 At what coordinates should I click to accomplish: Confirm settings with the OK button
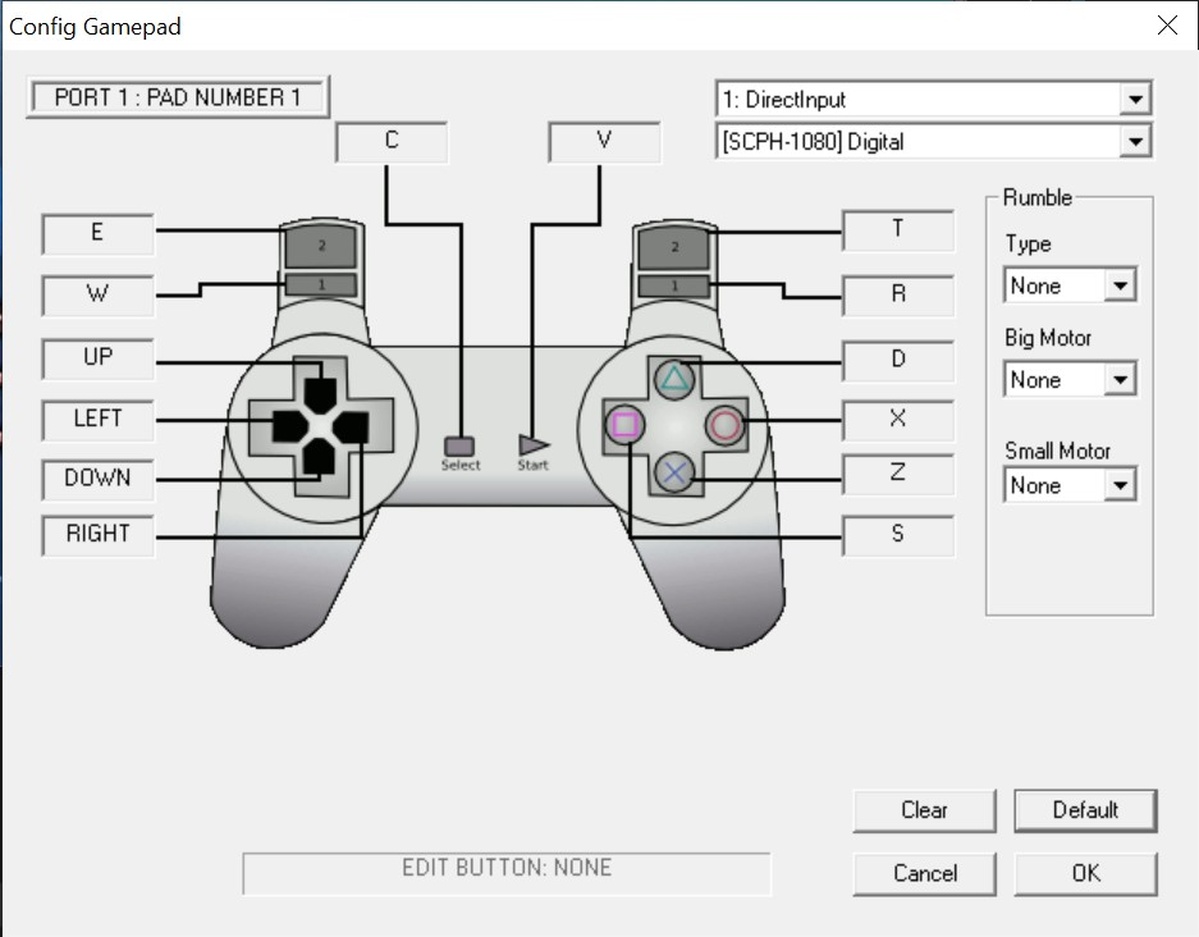click(1086, 873)
